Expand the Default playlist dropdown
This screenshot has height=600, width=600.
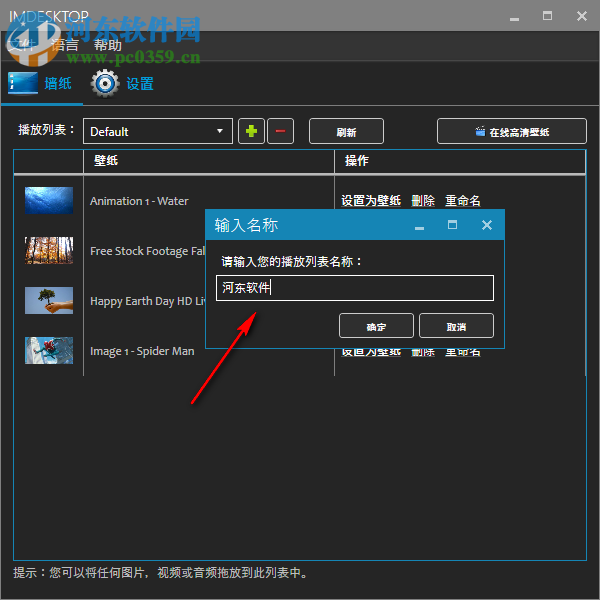click(x=158, y=131)
